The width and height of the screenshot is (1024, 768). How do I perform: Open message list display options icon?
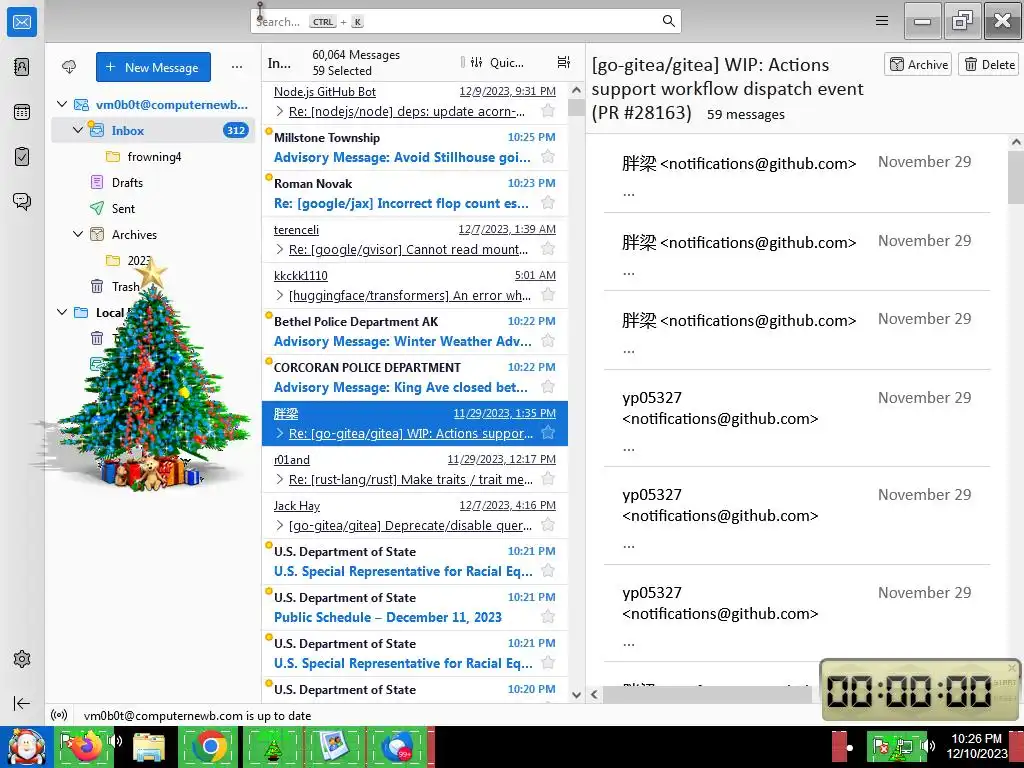coord(564,62)
